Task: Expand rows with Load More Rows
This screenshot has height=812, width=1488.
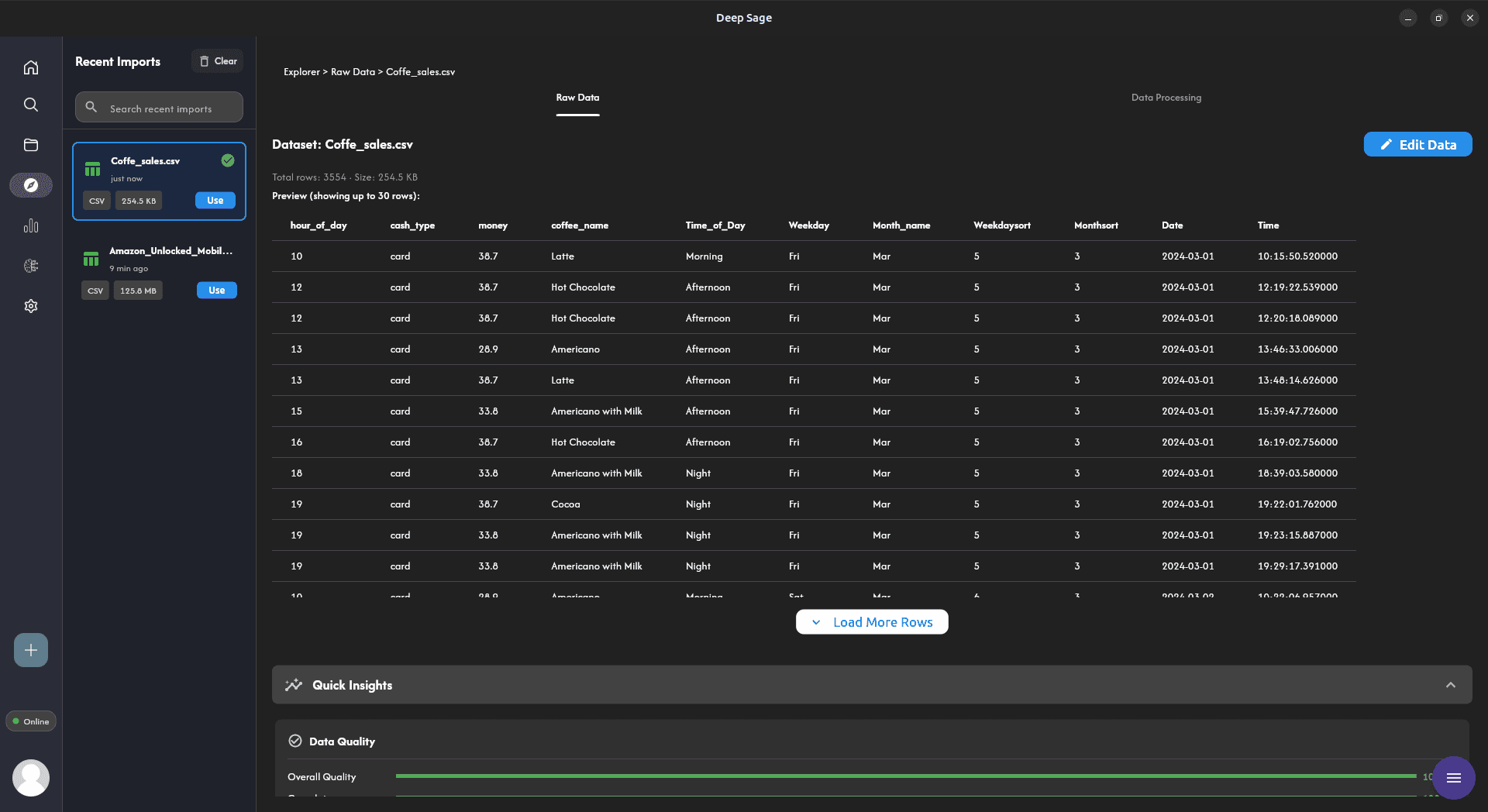Action: click(x=872, y=622)
